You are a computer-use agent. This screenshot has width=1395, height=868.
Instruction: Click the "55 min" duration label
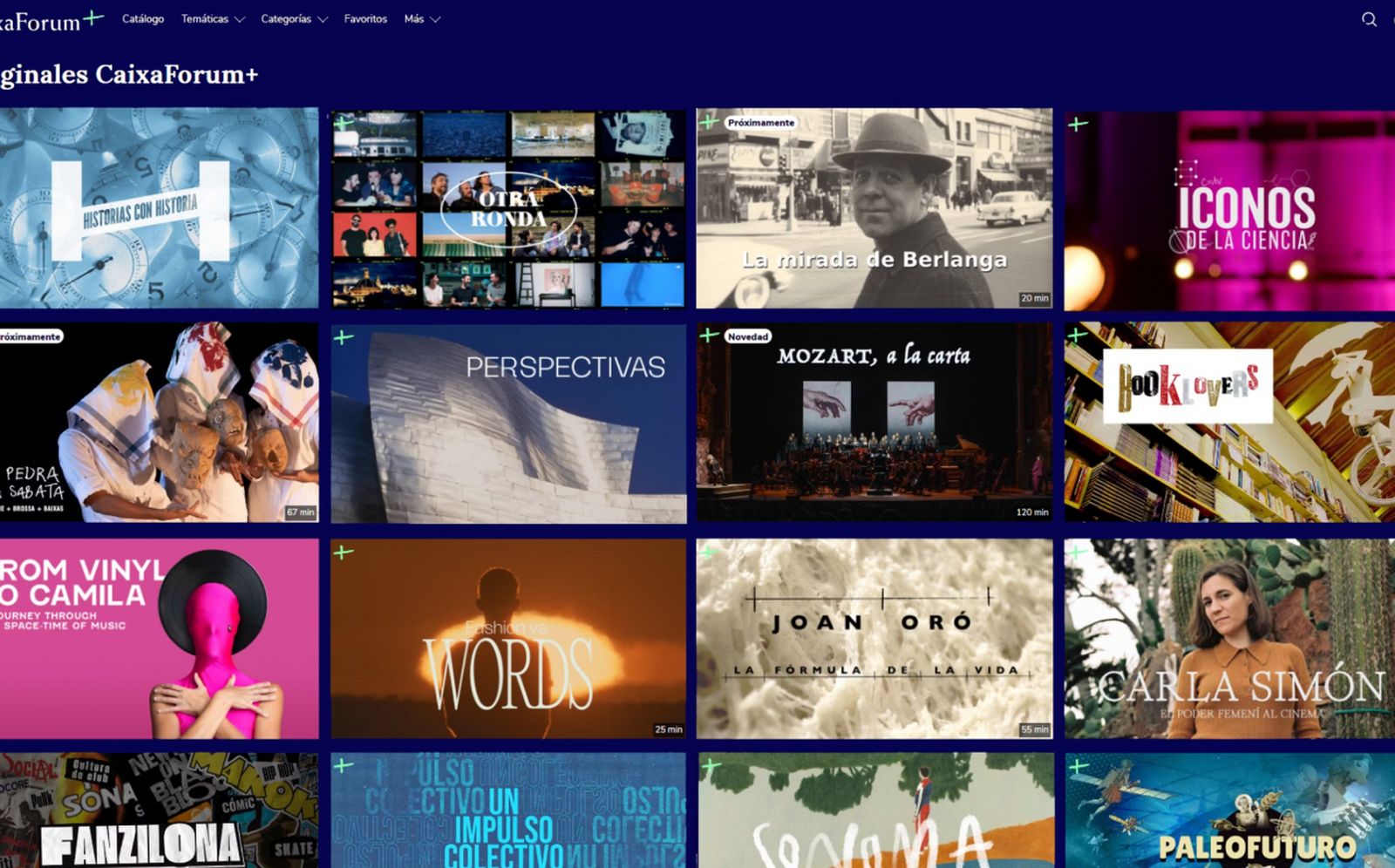click(x=1034, y=729)
